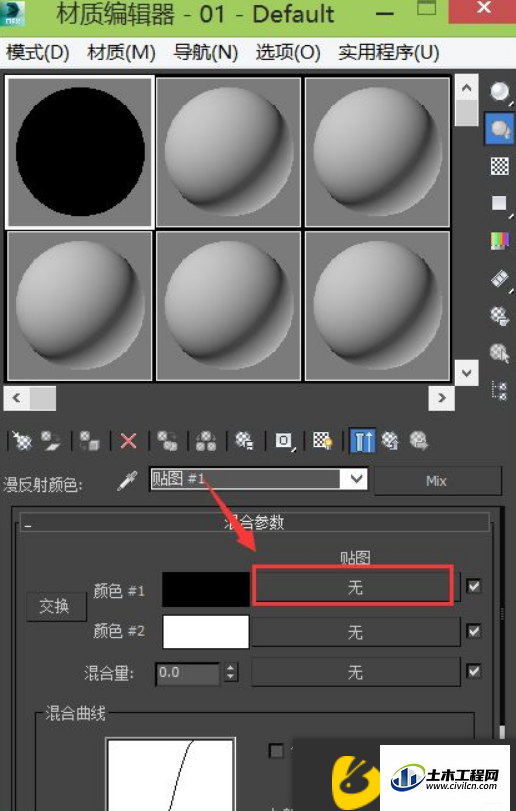Click the mixing curve graph preview
This screenshot has height=811, width=516.
171,774
